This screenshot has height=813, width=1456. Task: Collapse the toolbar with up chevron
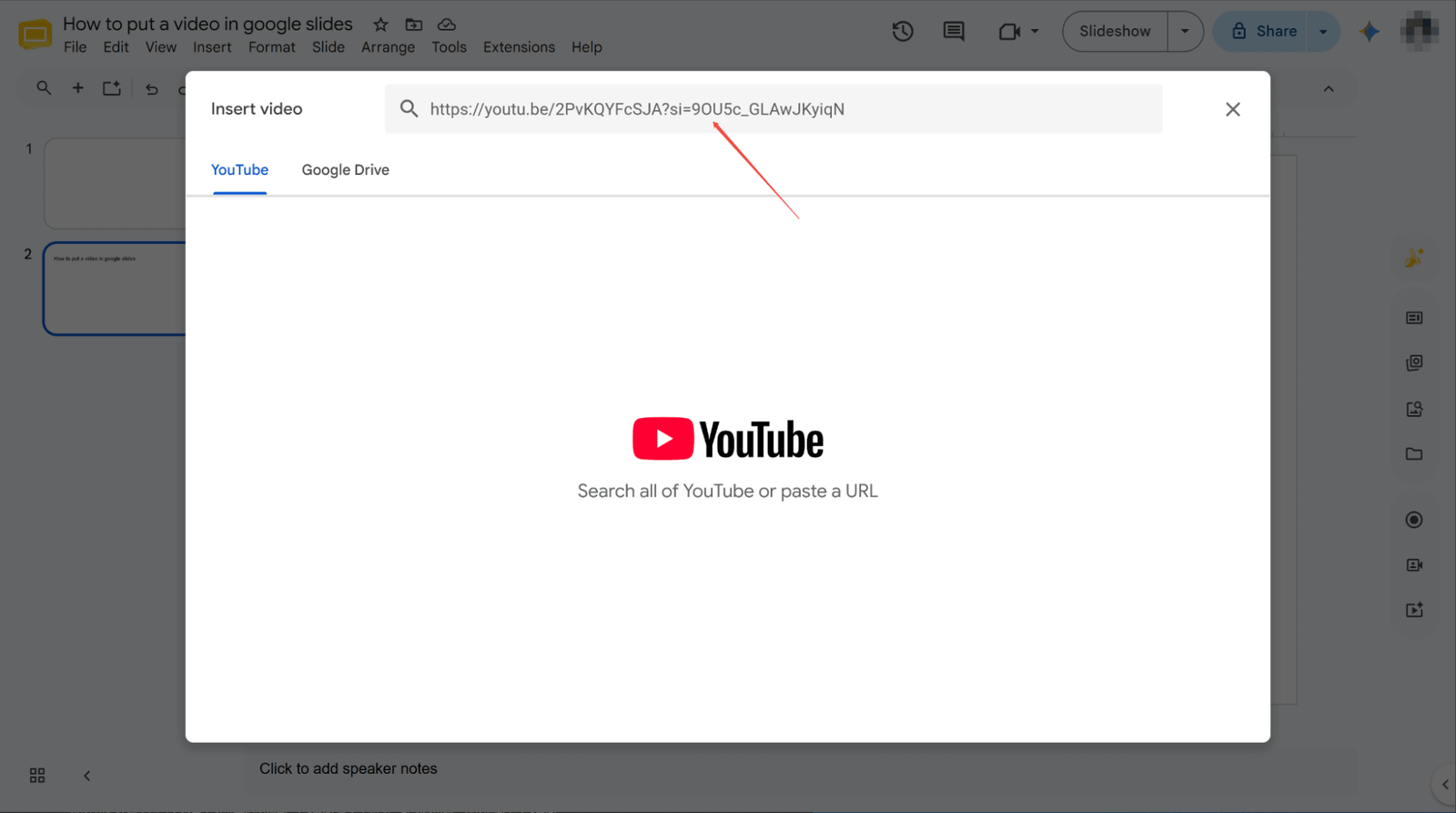pos(1329,89)
